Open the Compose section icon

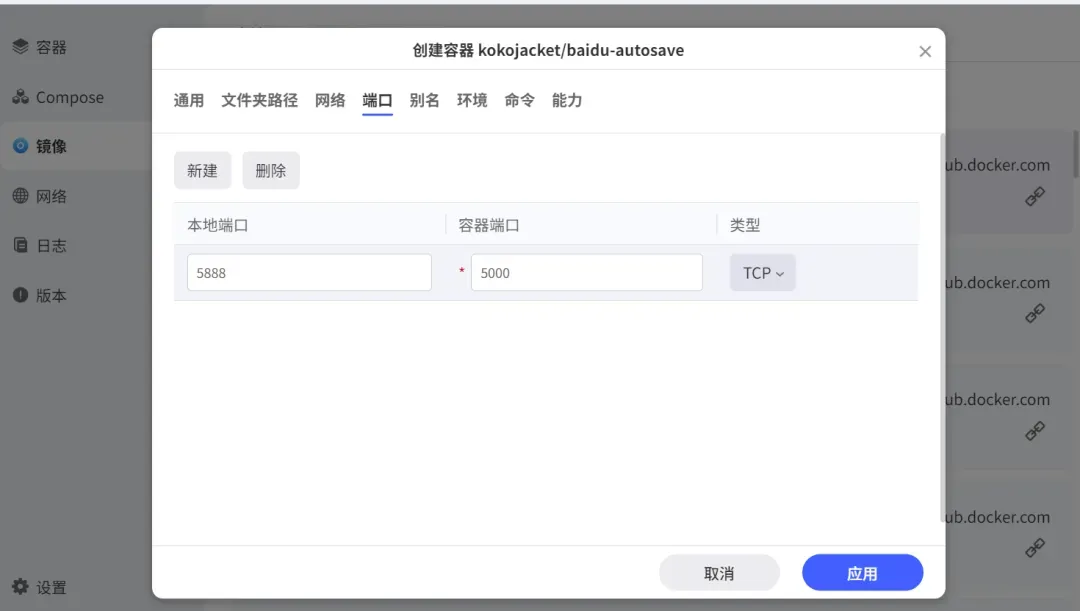pos(20,97)
